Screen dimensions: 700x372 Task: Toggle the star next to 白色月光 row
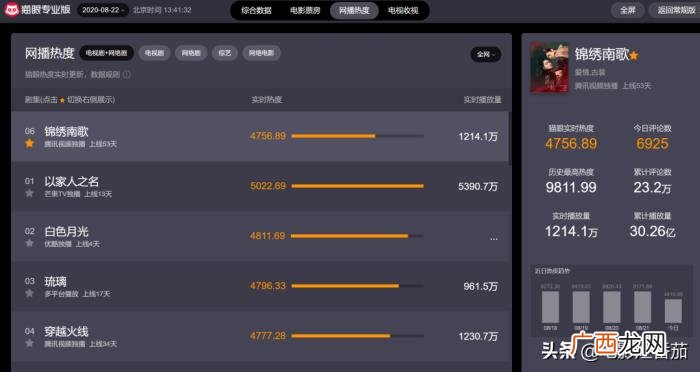pyautogui.click(x=29, y=243)
